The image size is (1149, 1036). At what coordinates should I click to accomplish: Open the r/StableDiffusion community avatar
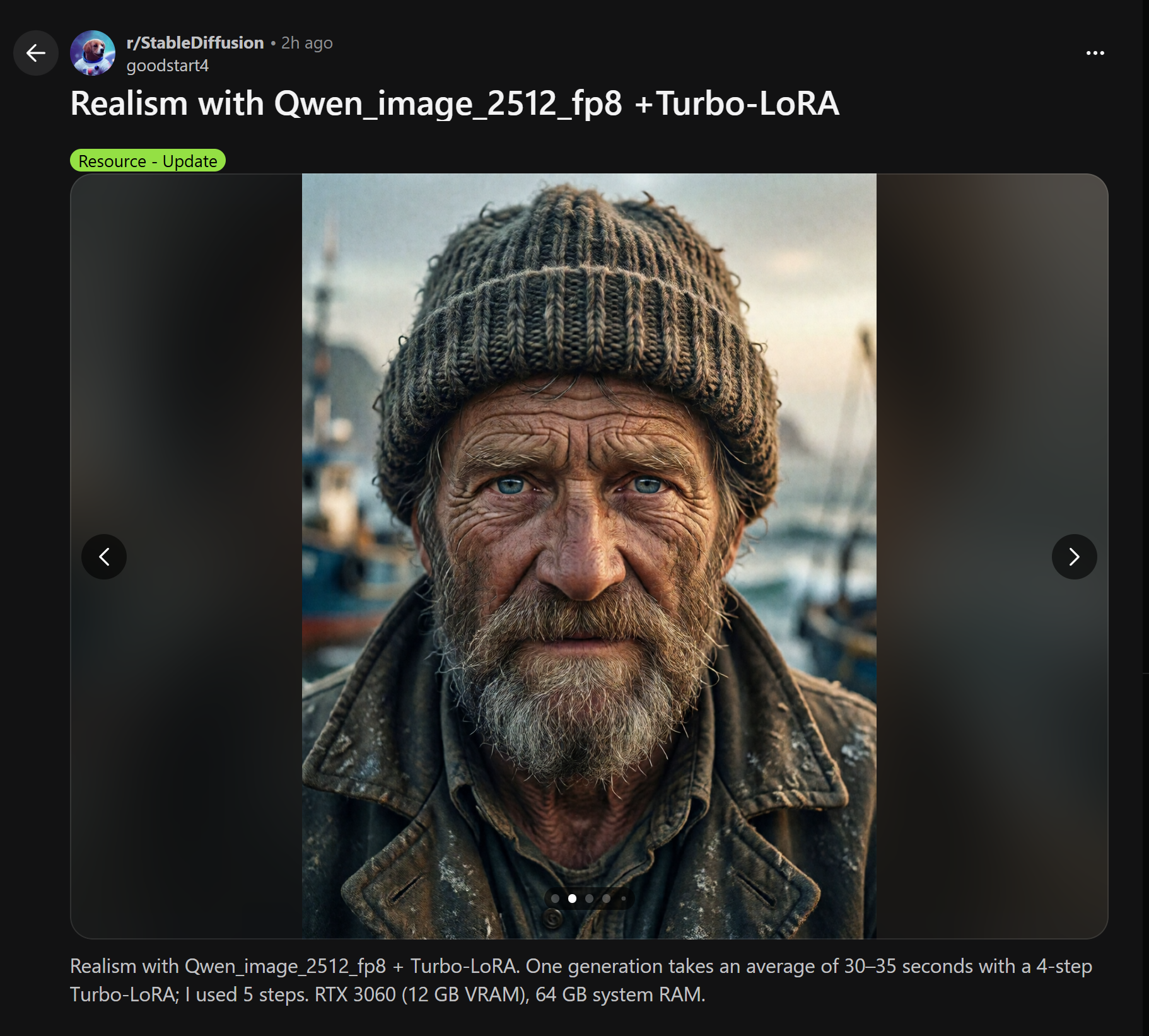tap(93, 53)
